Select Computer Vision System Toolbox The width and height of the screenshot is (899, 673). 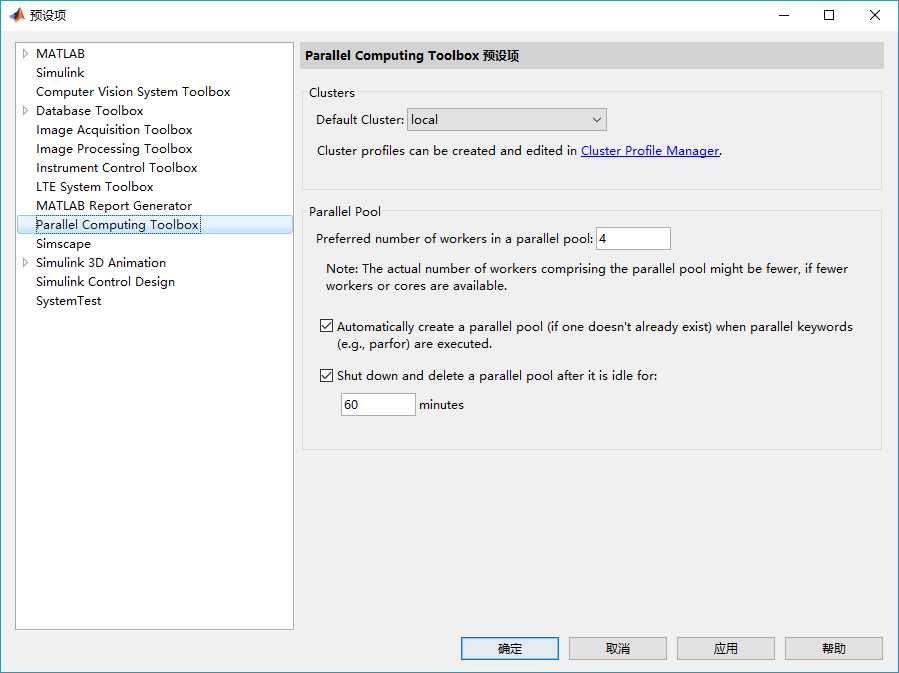coord(133,92)
